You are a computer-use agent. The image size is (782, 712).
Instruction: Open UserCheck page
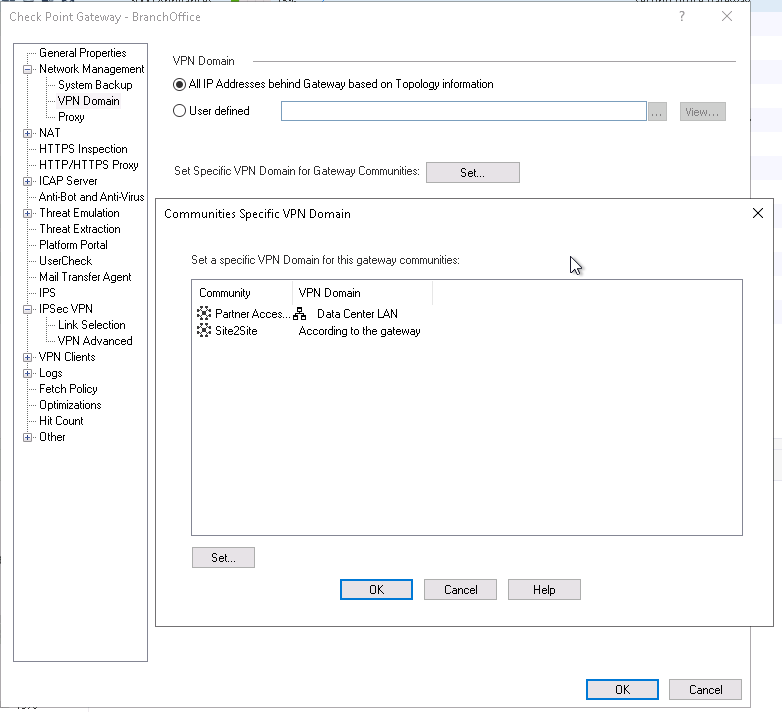[65, 261]
